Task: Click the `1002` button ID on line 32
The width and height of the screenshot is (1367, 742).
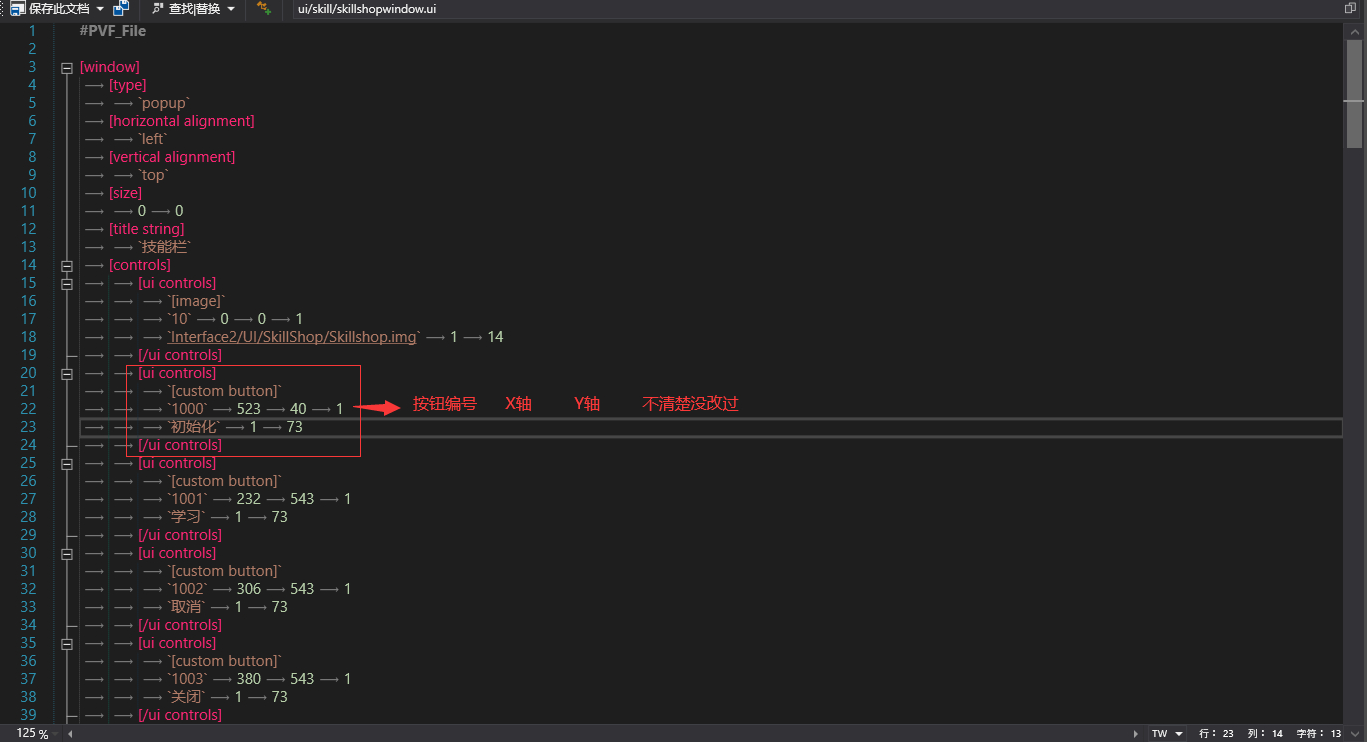Action: (187, 589)
